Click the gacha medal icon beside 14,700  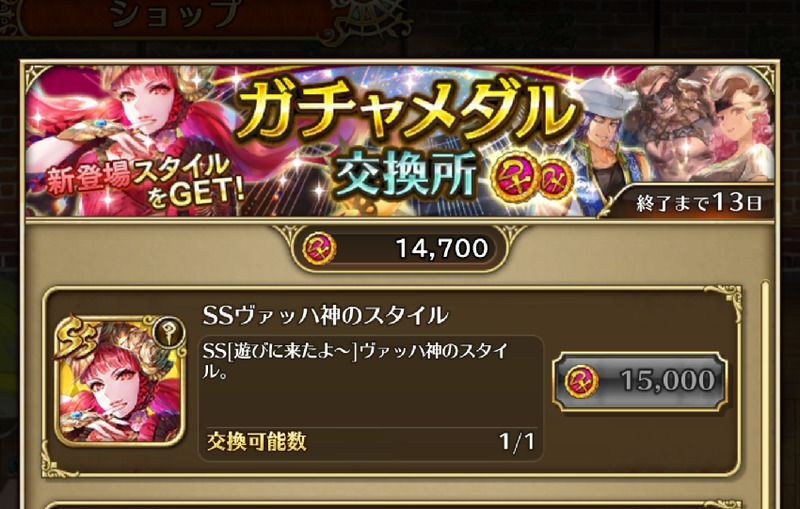pos(319,248)
